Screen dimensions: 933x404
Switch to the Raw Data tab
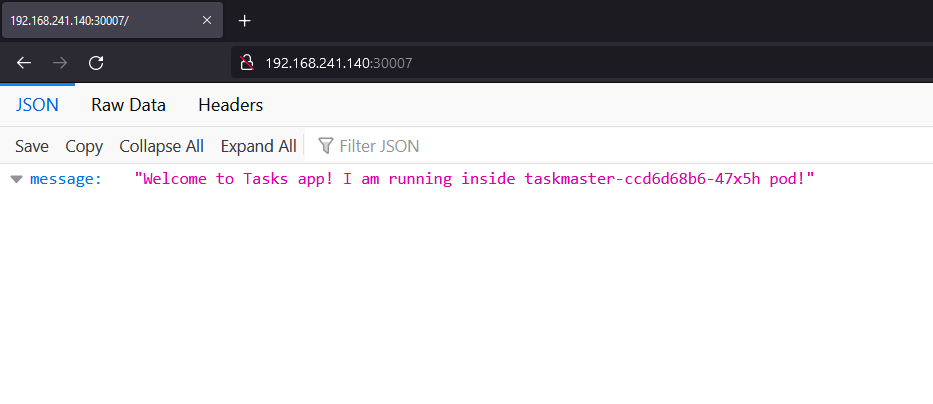tap(129, 105)
